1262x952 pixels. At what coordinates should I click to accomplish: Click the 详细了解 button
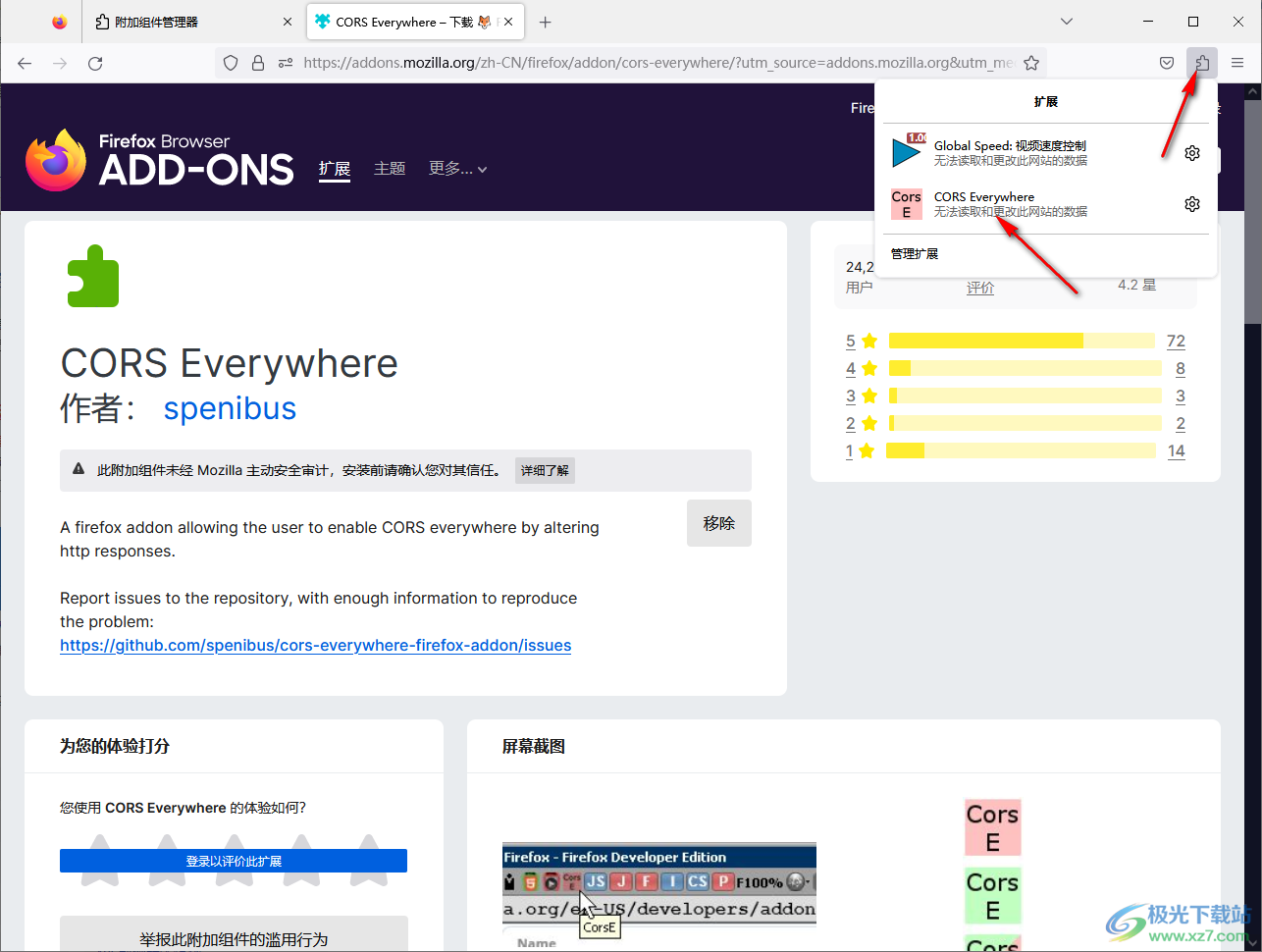pos(545,470)
